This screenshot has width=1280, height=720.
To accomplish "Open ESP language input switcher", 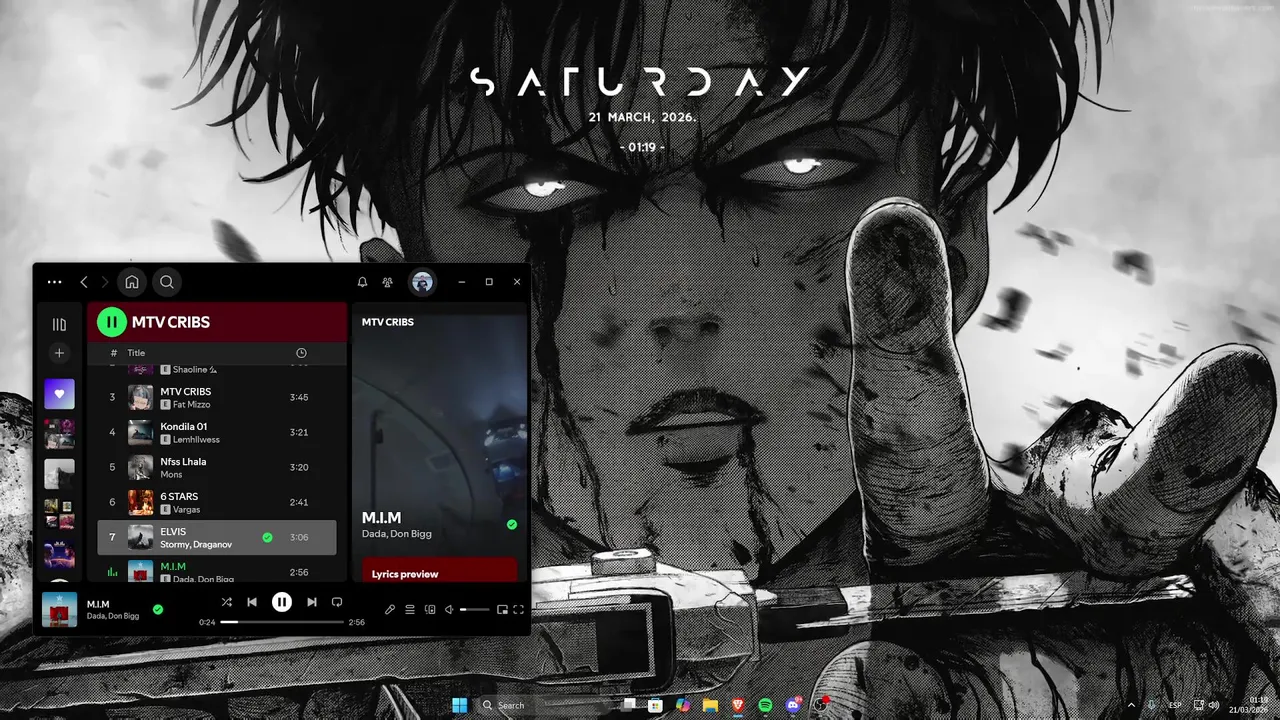I will [x=1175, y=705].
